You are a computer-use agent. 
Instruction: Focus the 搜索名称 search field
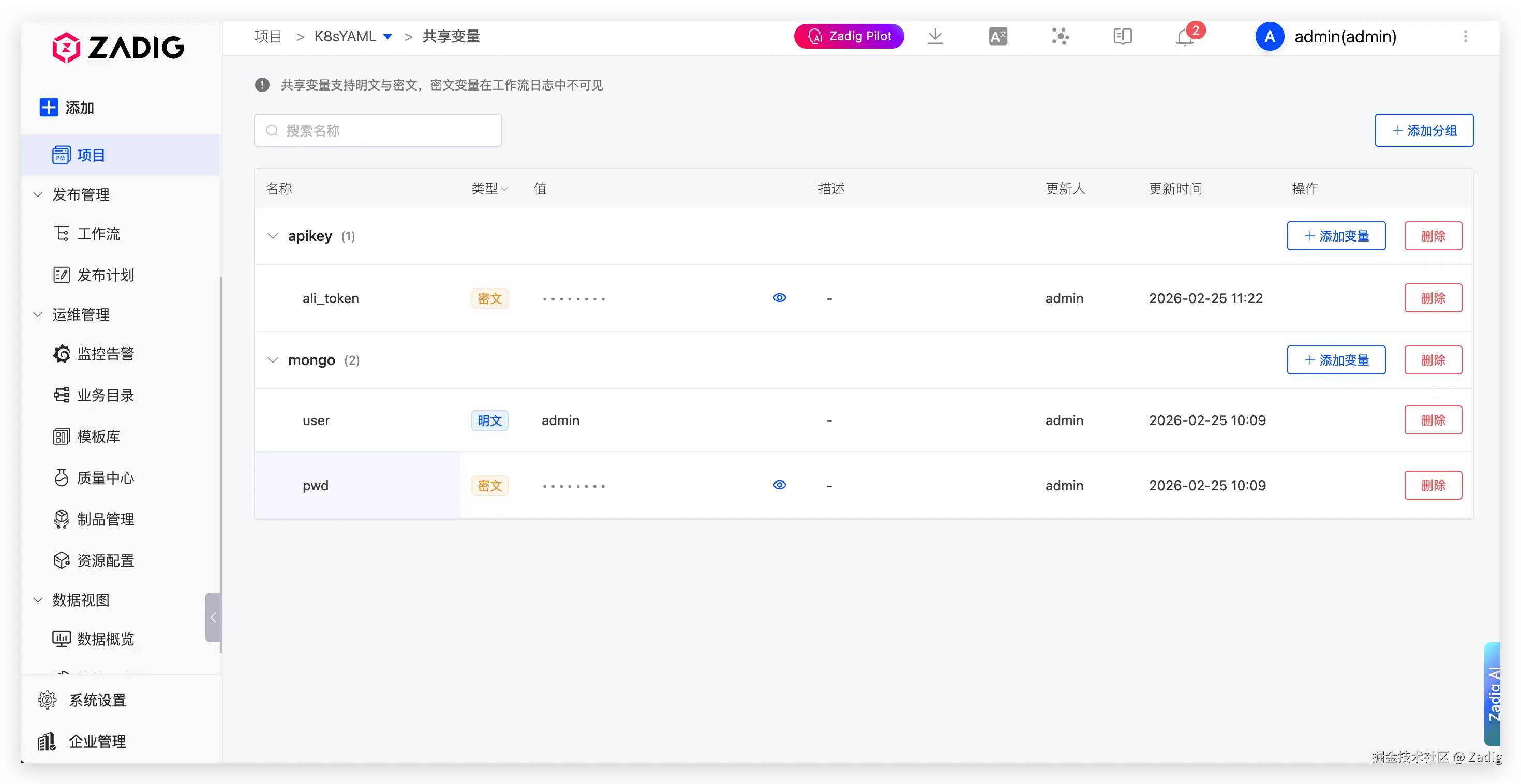coord(378,130)
